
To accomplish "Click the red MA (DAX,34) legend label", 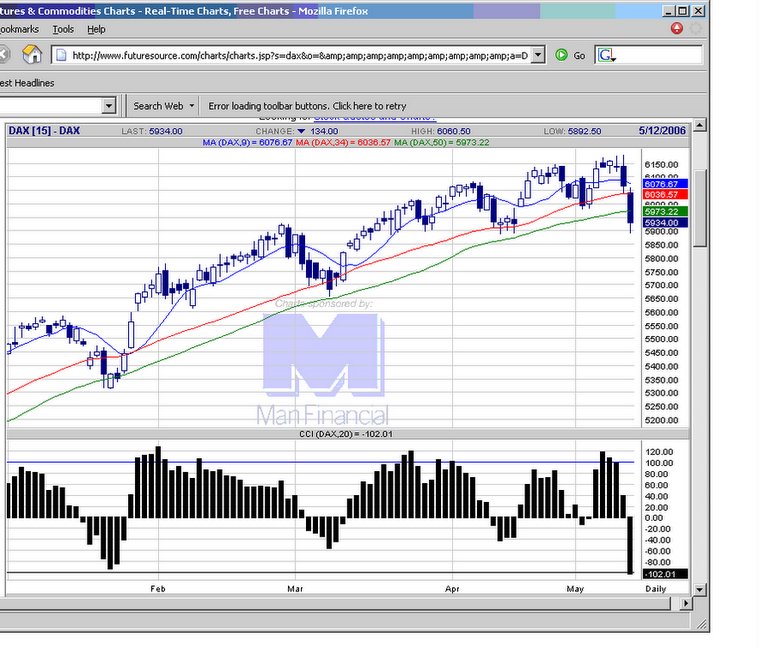I will (343, 143).
